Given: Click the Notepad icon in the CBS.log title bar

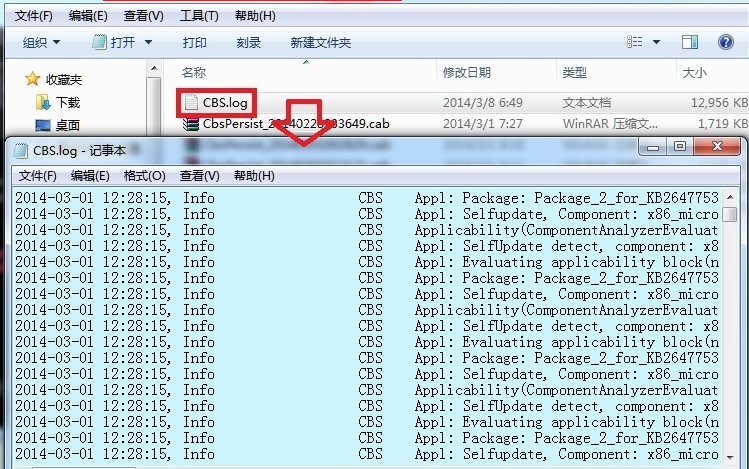Looking at the screenshot, I should [20, 150].
